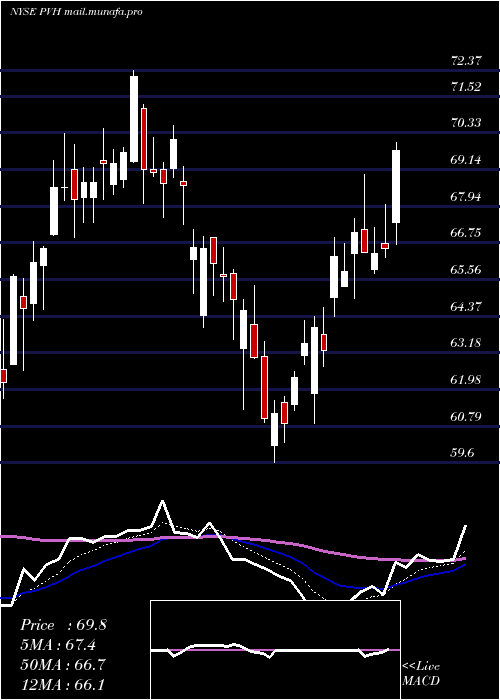Click the 66.75 price level label

click(x=466, y=233)
